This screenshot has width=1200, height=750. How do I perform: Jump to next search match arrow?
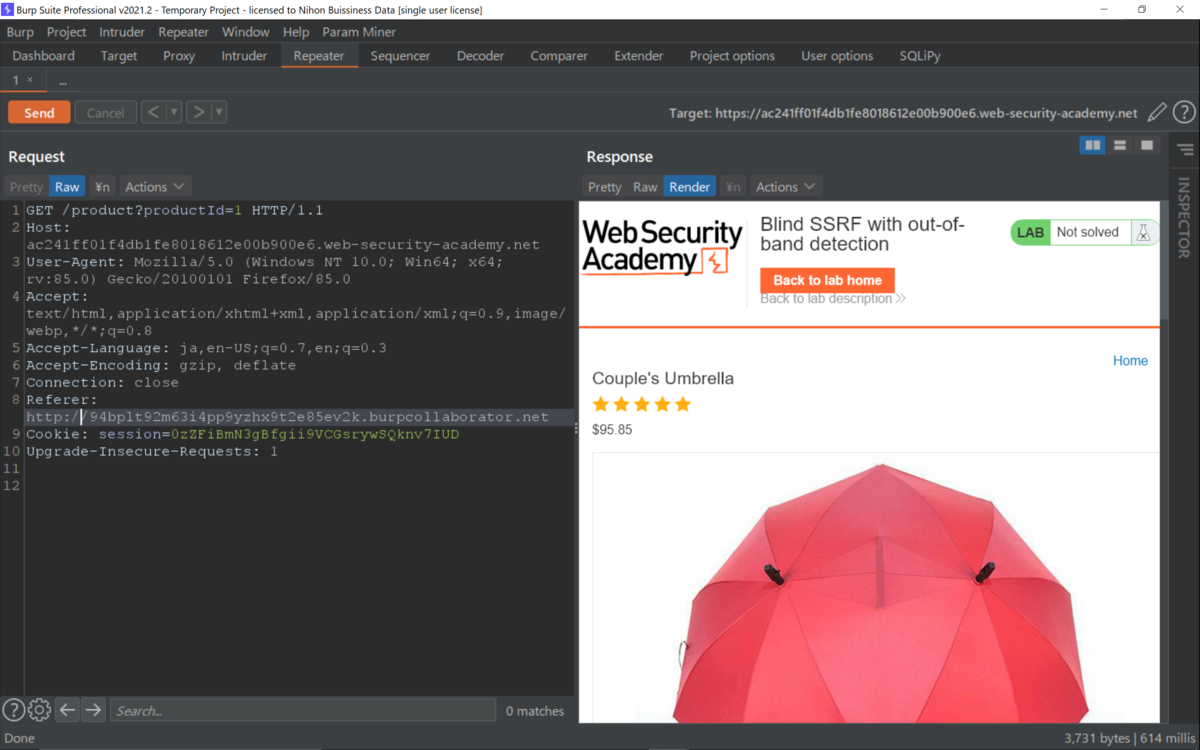pyautogui.click(x=93, y=710)
